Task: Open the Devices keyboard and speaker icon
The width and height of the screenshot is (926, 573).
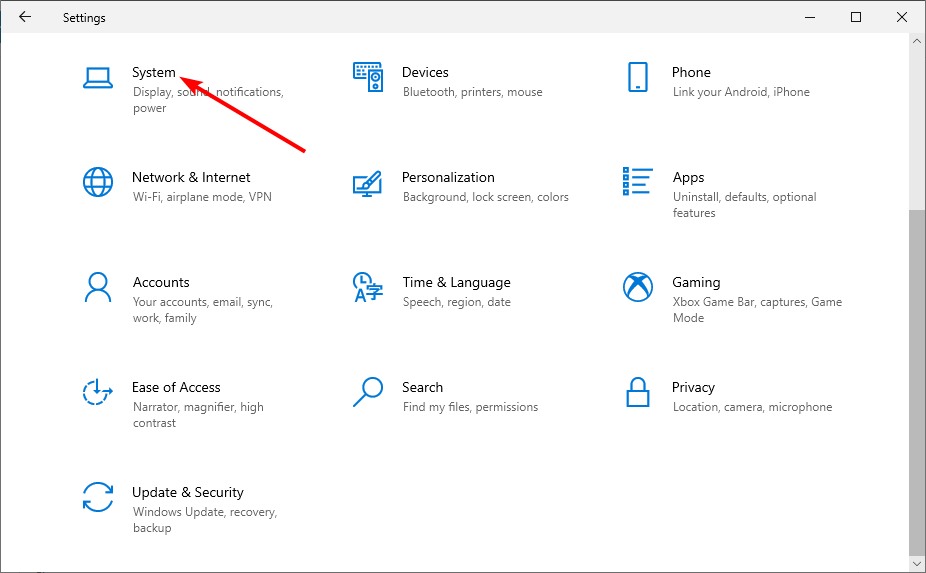Action: point(368,78)
